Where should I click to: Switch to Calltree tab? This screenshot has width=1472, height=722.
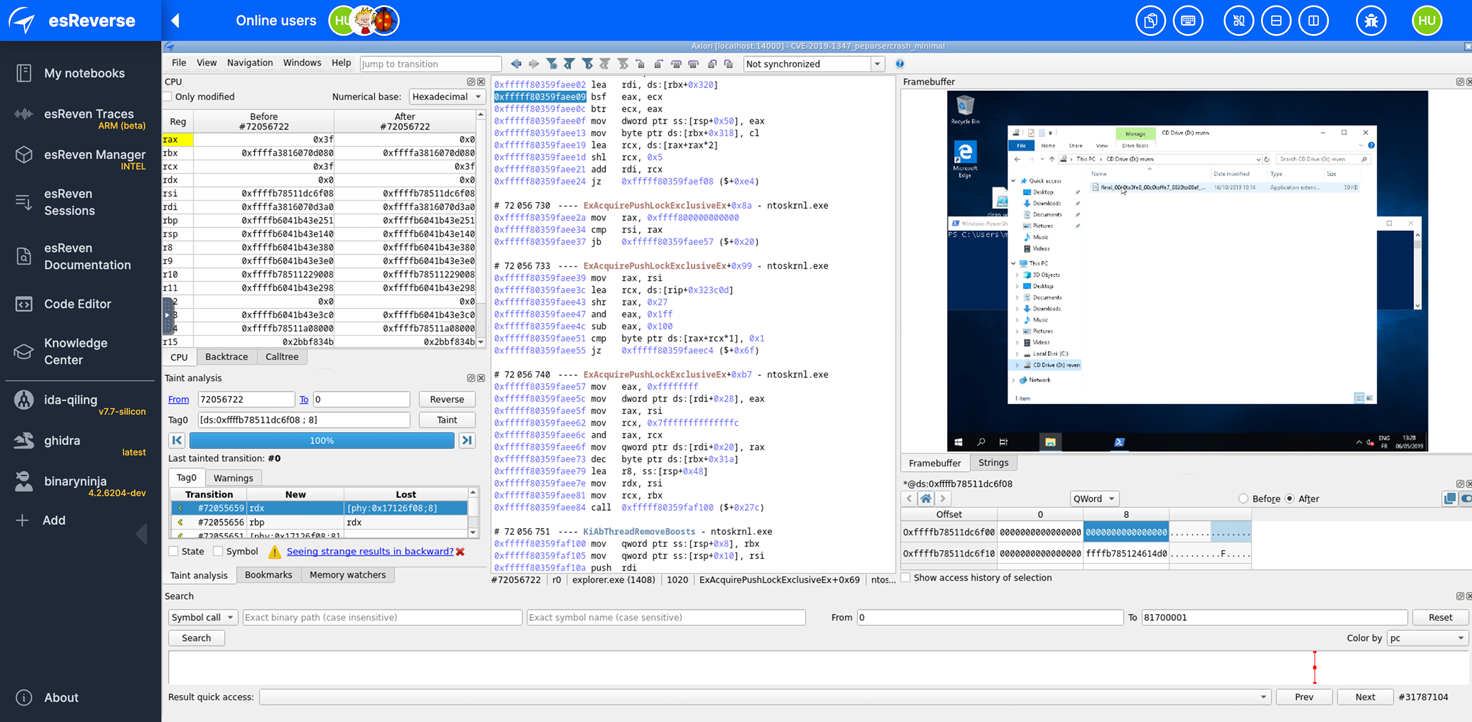[282, 357]
